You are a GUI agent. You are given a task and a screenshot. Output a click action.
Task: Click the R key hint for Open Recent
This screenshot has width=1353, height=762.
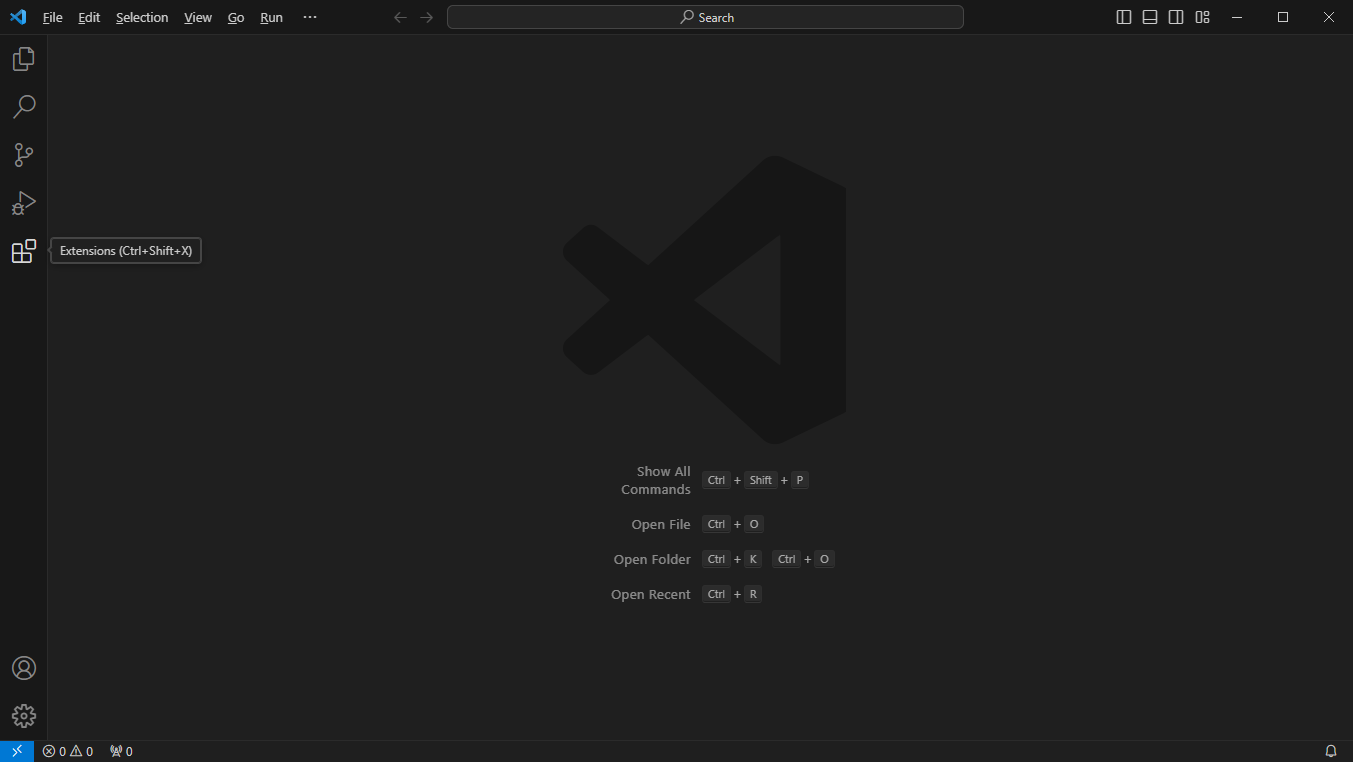(x=753, y=594)
